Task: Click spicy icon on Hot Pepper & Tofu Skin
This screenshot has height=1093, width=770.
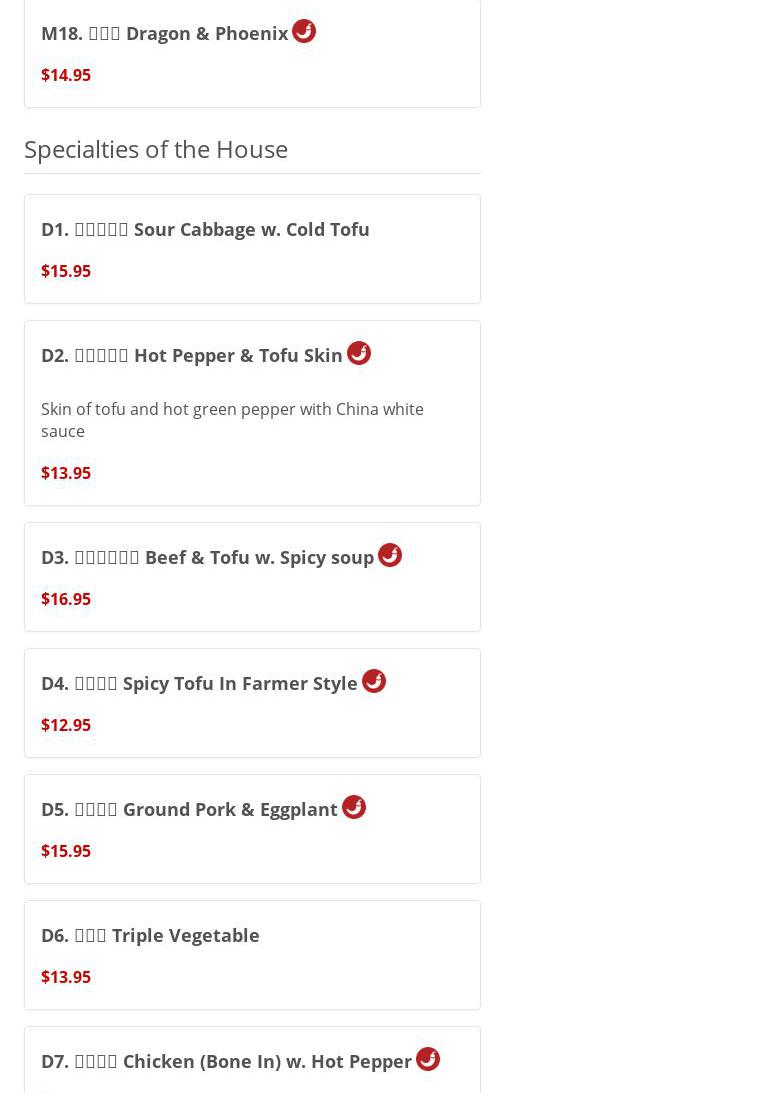Action: pos(359,353)
